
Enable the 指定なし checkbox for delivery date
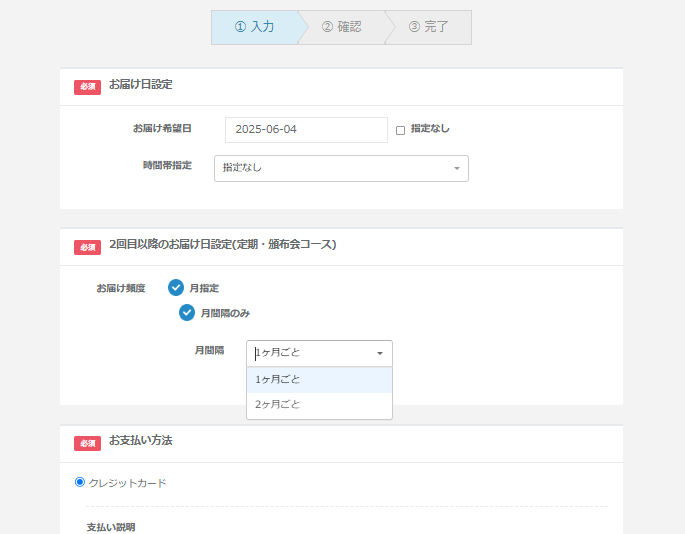click(401, 130)
